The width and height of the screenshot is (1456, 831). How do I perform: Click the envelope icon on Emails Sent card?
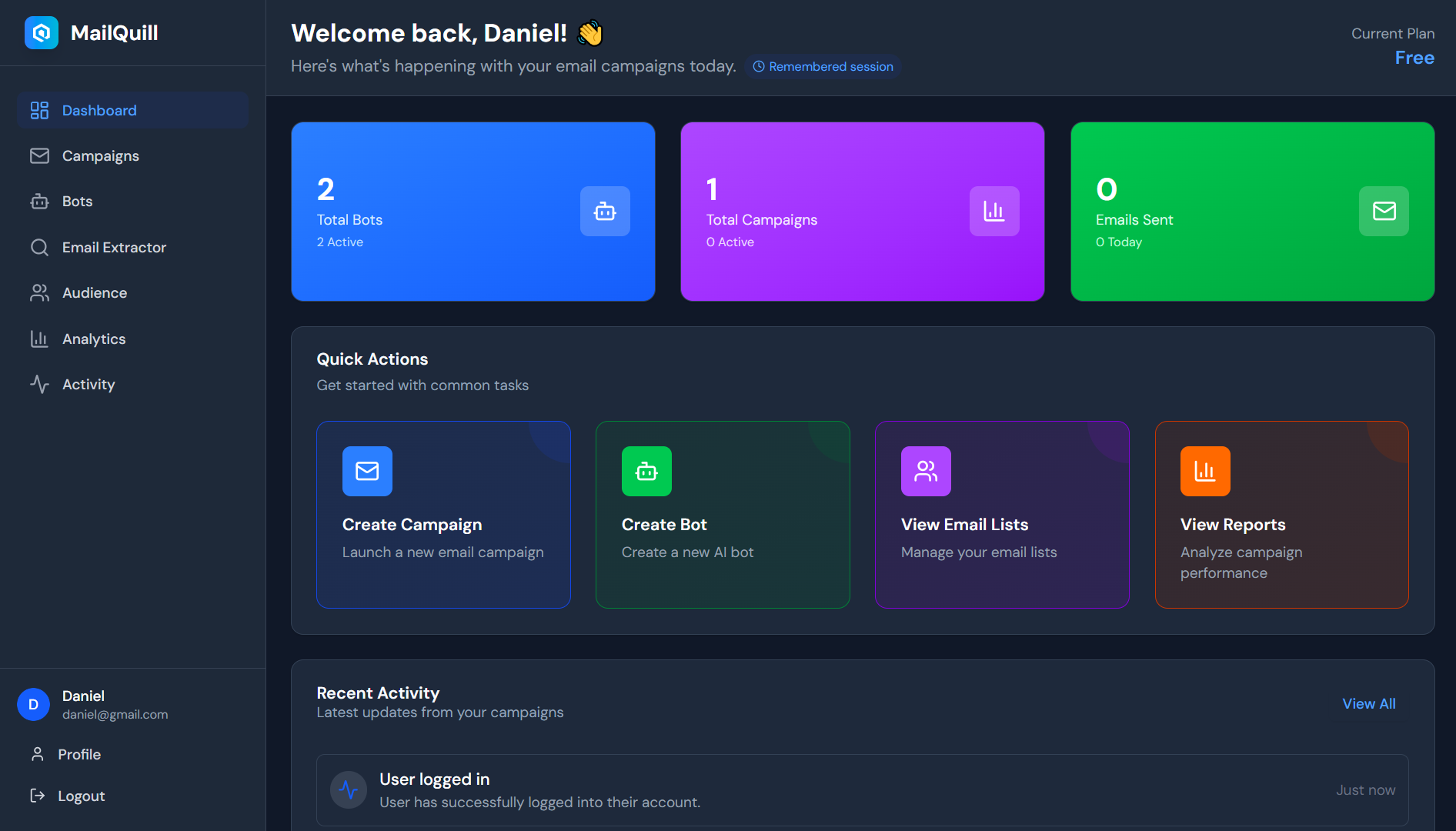tap(1384, 211)
